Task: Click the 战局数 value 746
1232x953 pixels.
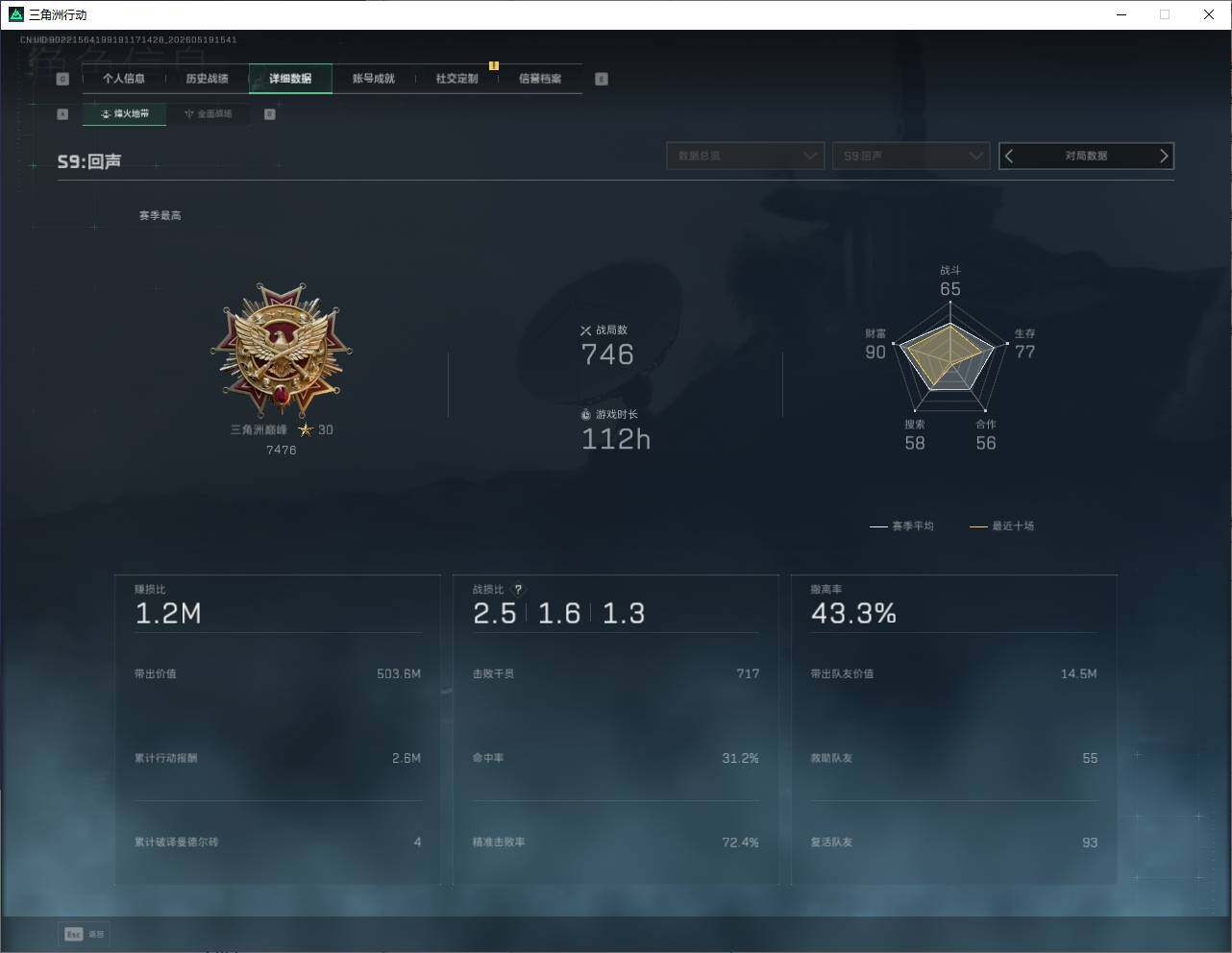Action: pos(607,355)
